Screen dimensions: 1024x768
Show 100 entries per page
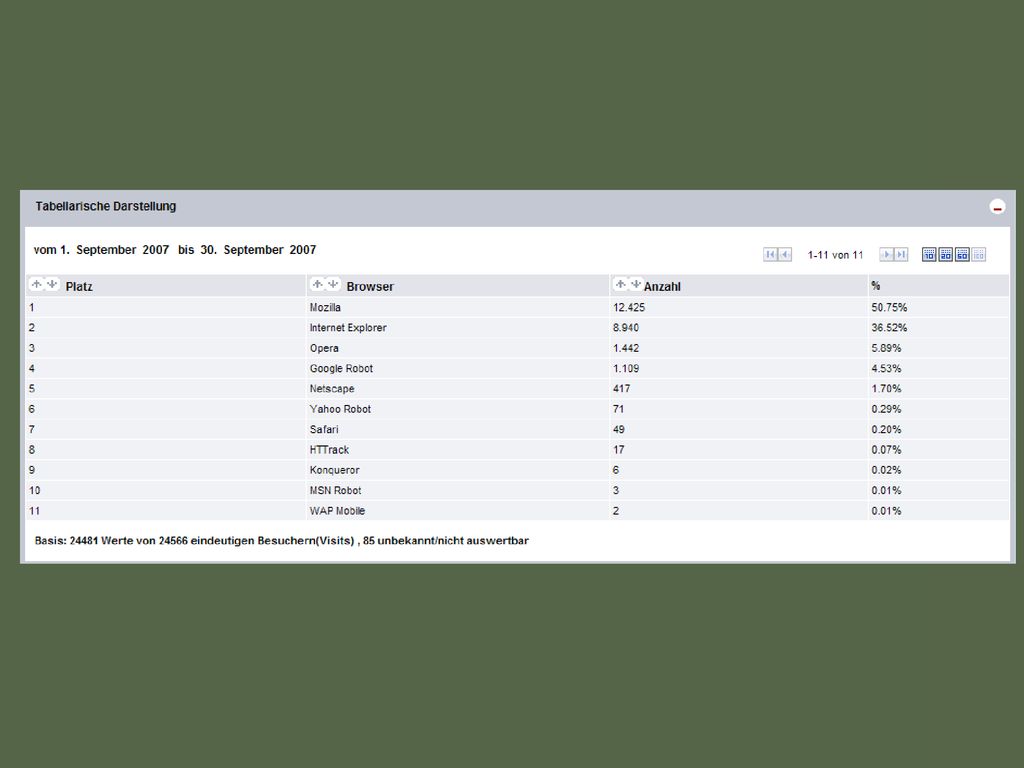[x=978, y=255]
